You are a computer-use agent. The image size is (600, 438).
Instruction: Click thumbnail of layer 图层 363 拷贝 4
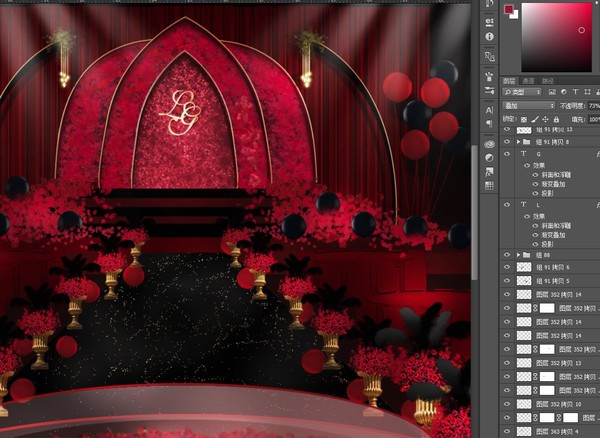(x=524, y=431)
